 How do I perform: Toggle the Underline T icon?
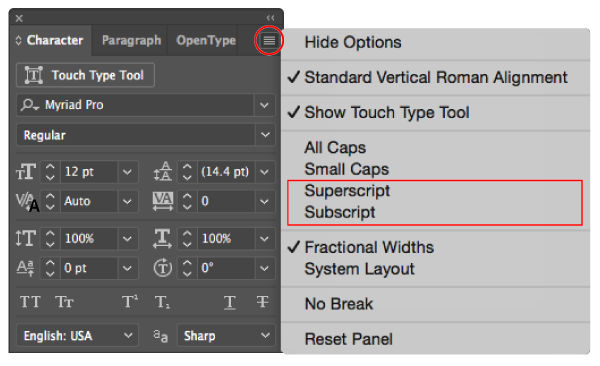pos(230,302)
